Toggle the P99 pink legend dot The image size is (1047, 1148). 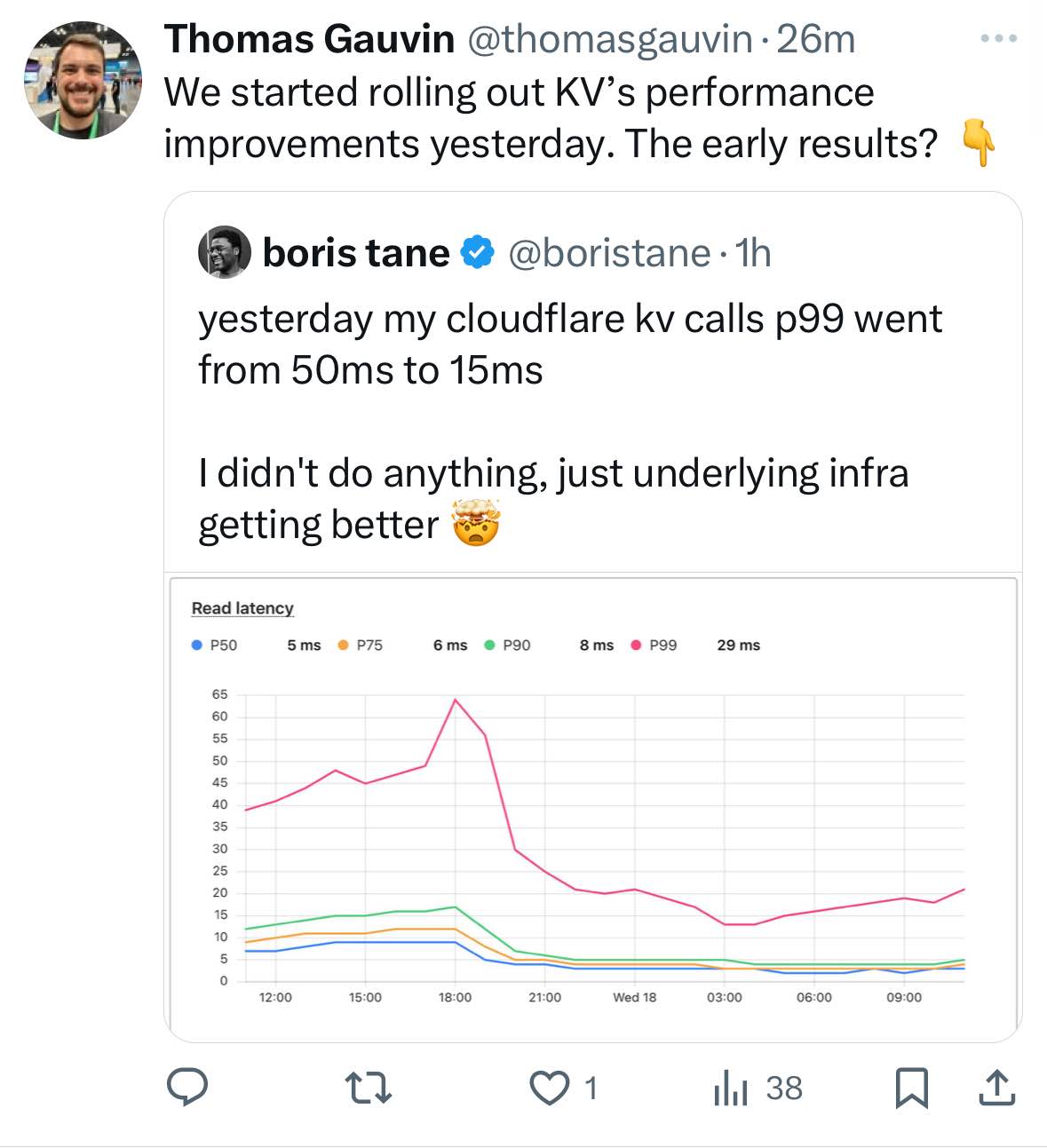pos(636,645)
